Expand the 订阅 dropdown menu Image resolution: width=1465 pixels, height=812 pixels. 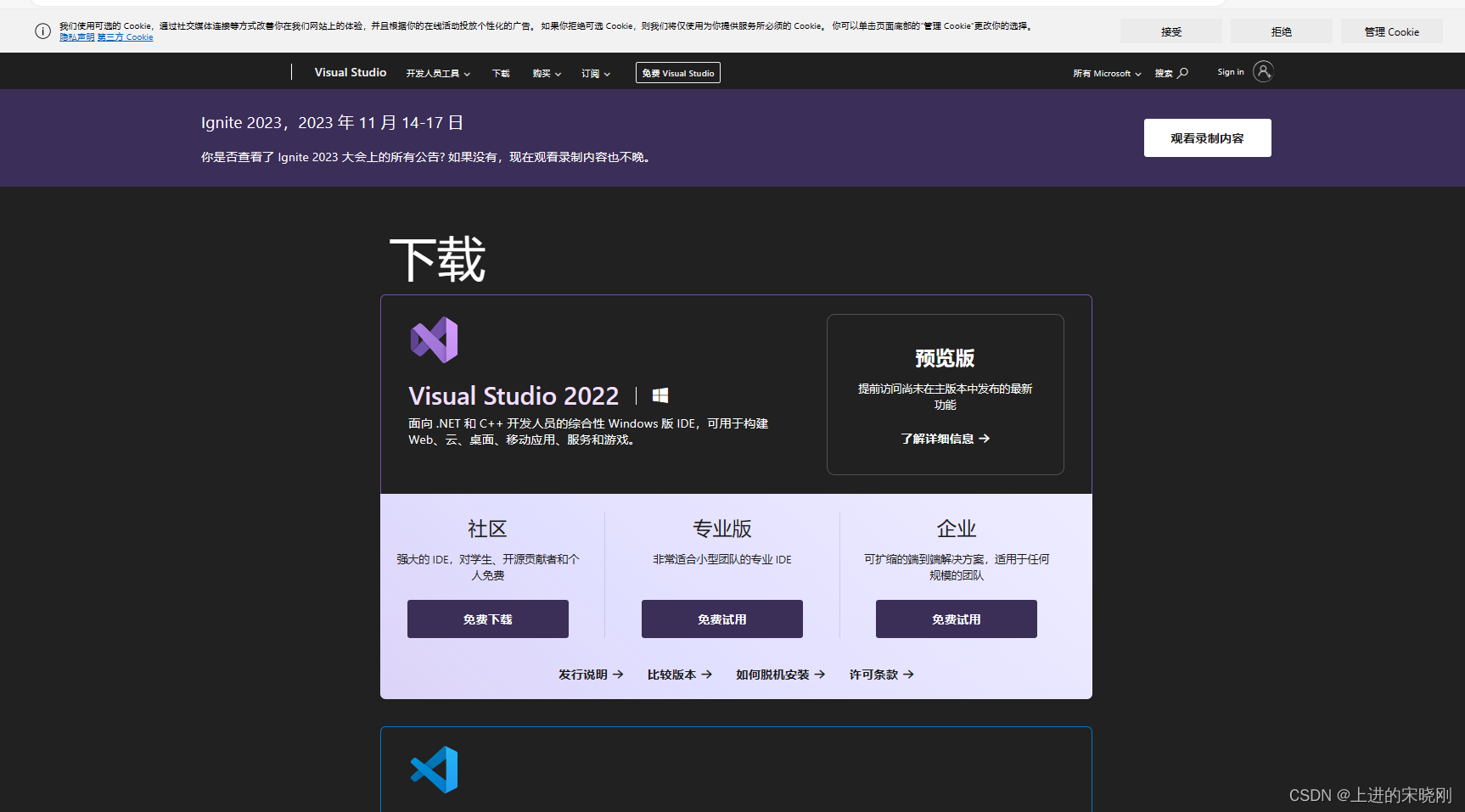point(596,74)
